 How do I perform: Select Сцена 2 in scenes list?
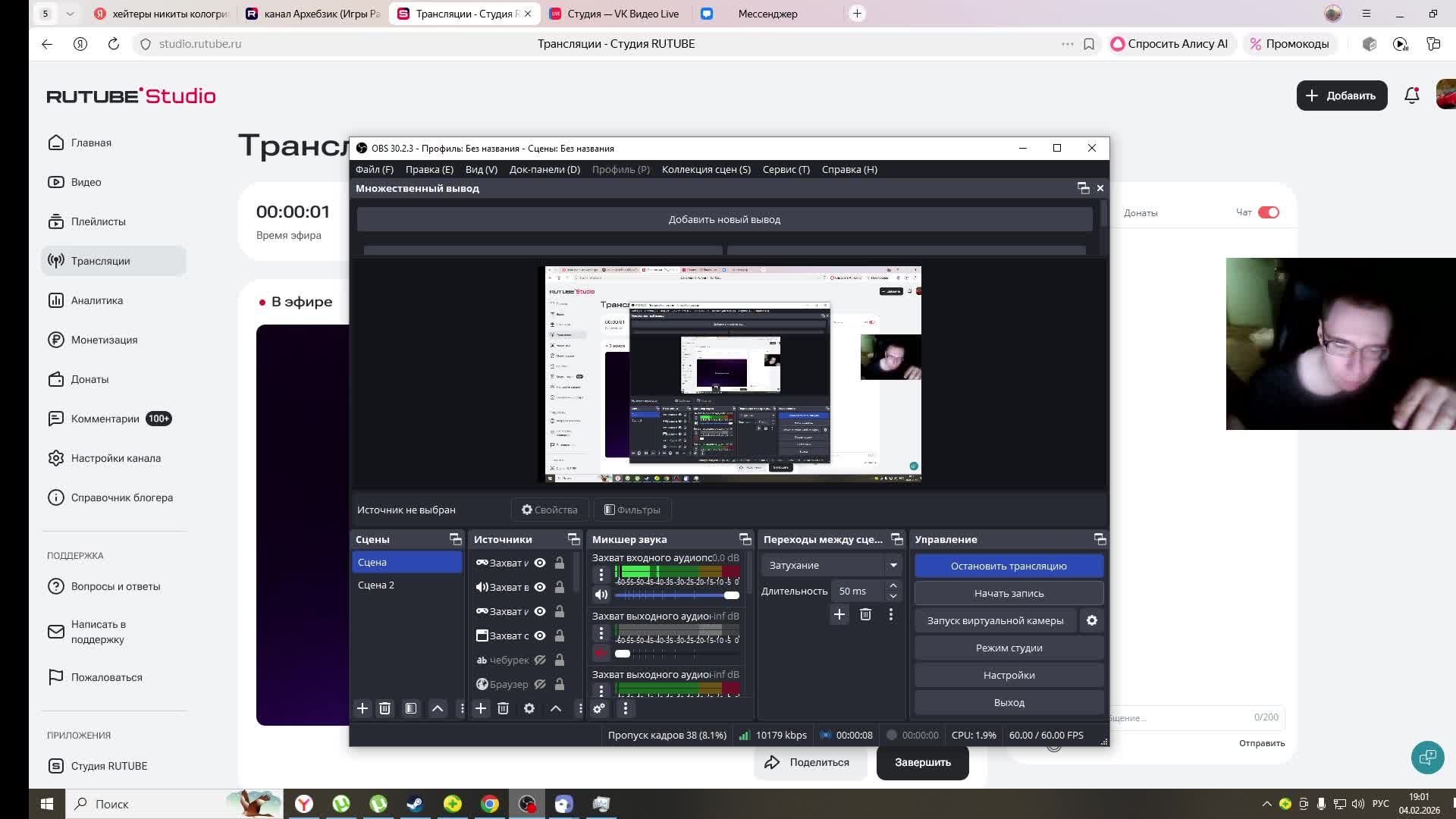pyautogui.click(x=376, y=585)
